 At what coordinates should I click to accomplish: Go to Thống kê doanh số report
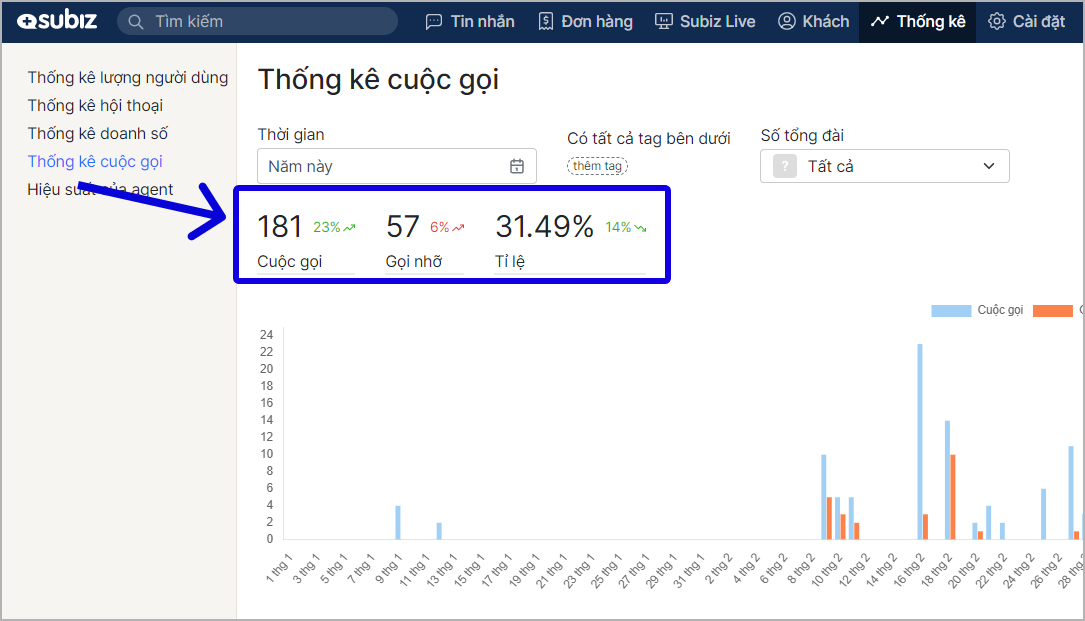(97, 133)
